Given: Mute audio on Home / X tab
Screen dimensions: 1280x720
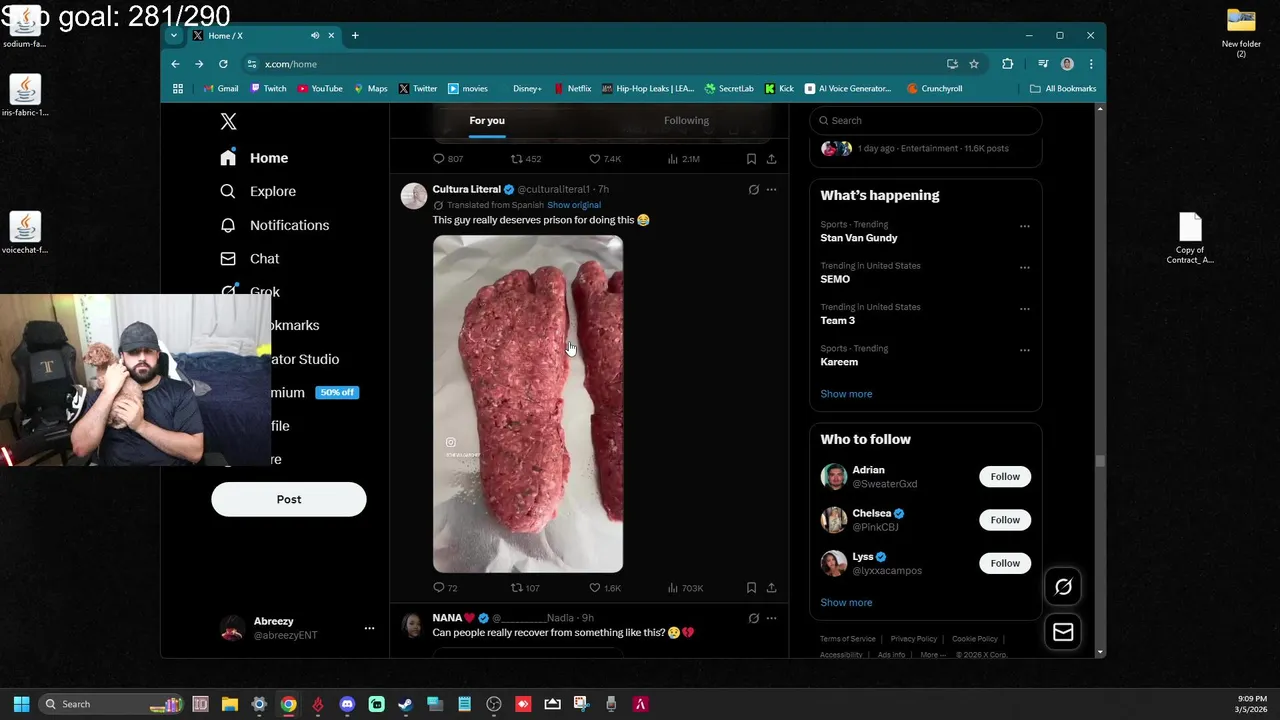Looking at the screenshot, I should coord(315,35).
